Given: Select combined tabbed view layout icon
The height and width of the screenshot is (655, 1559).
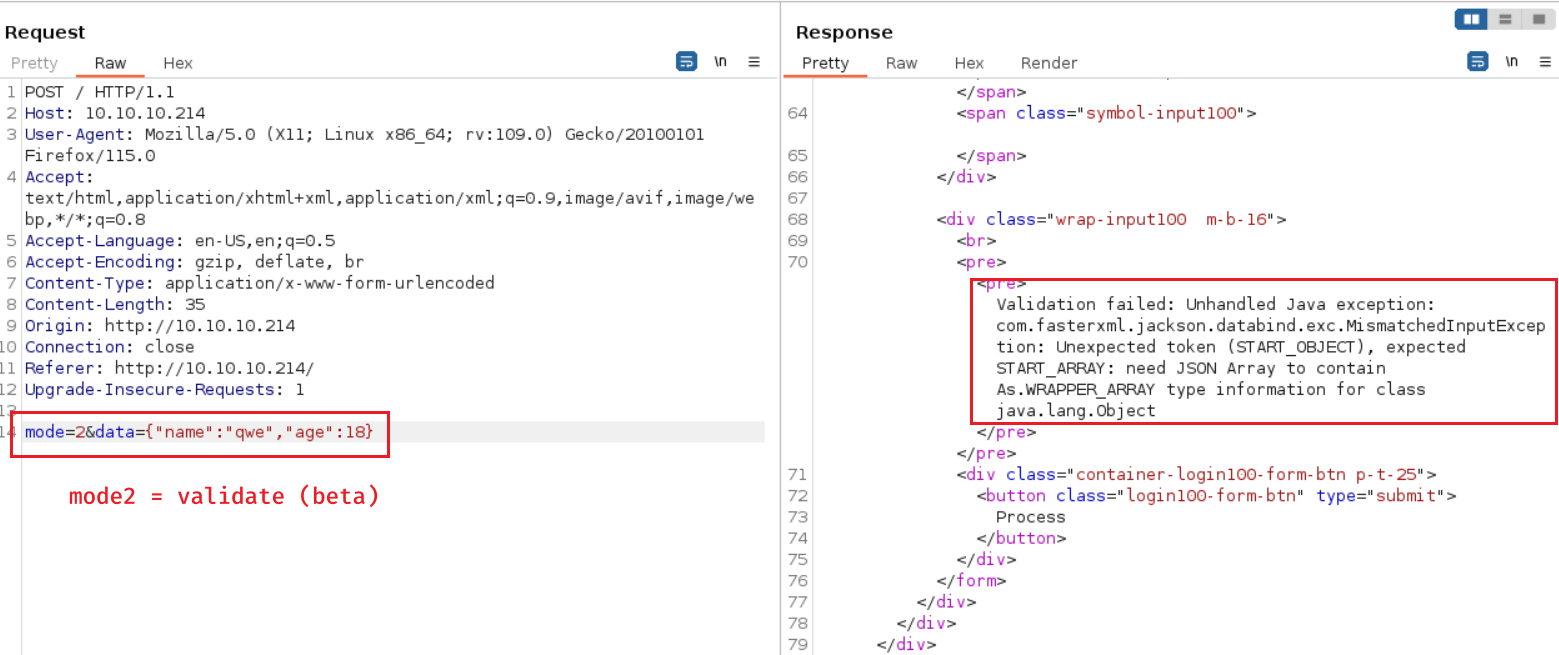Looking at the screenshot, I should (1536, 19).
